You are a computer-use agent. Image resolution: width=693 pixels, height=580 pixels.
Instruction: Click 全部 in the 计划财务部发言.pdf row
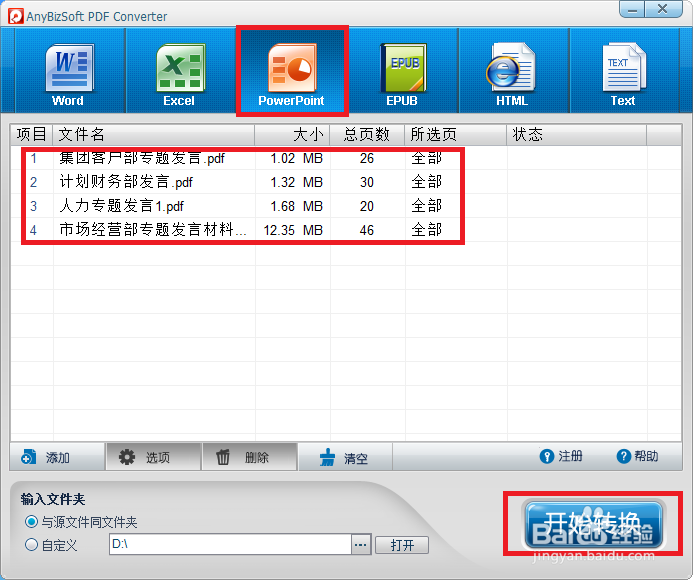426,182
